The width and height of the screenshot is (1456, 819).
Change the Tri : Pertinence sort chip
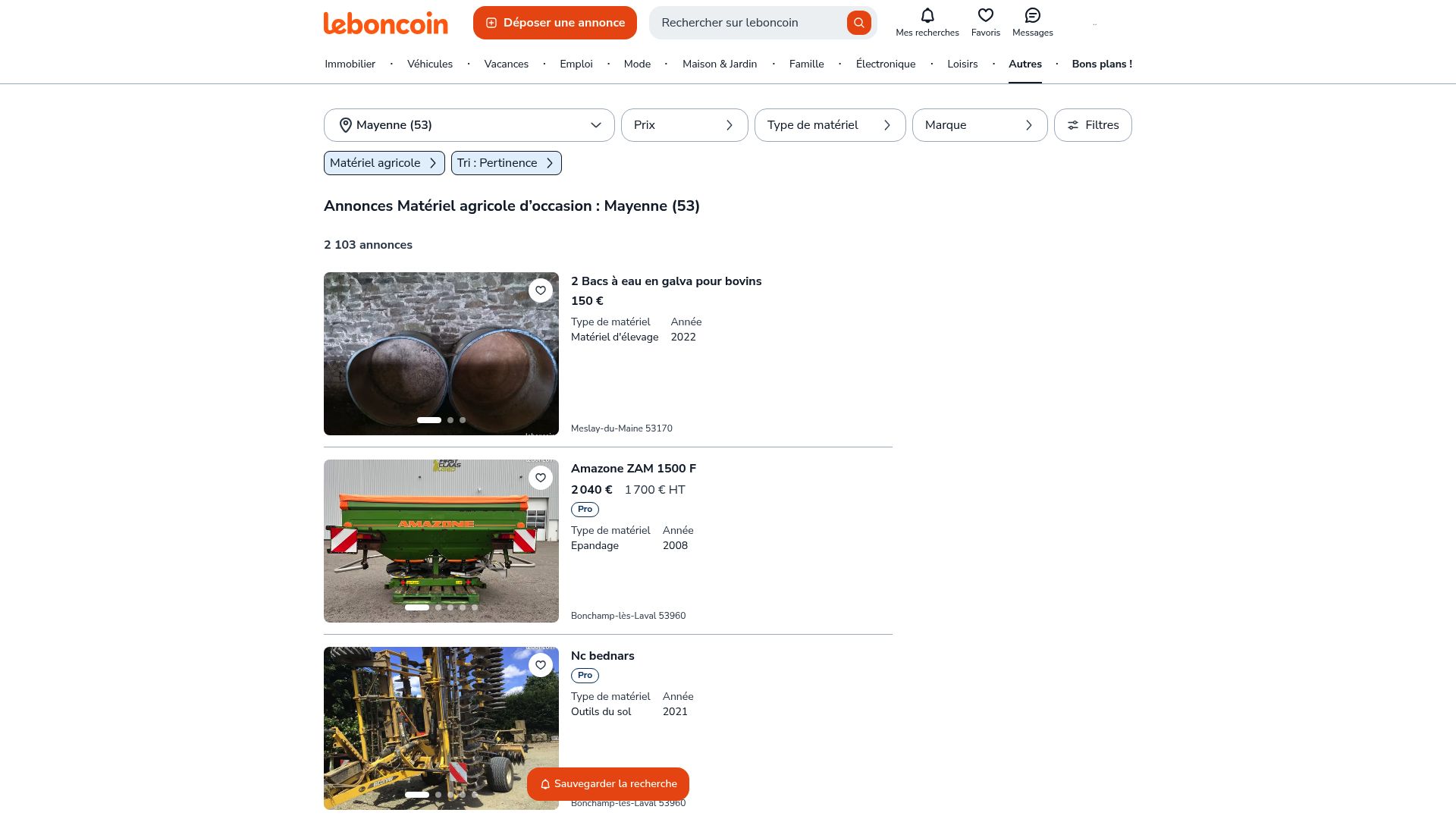(506, 163)
